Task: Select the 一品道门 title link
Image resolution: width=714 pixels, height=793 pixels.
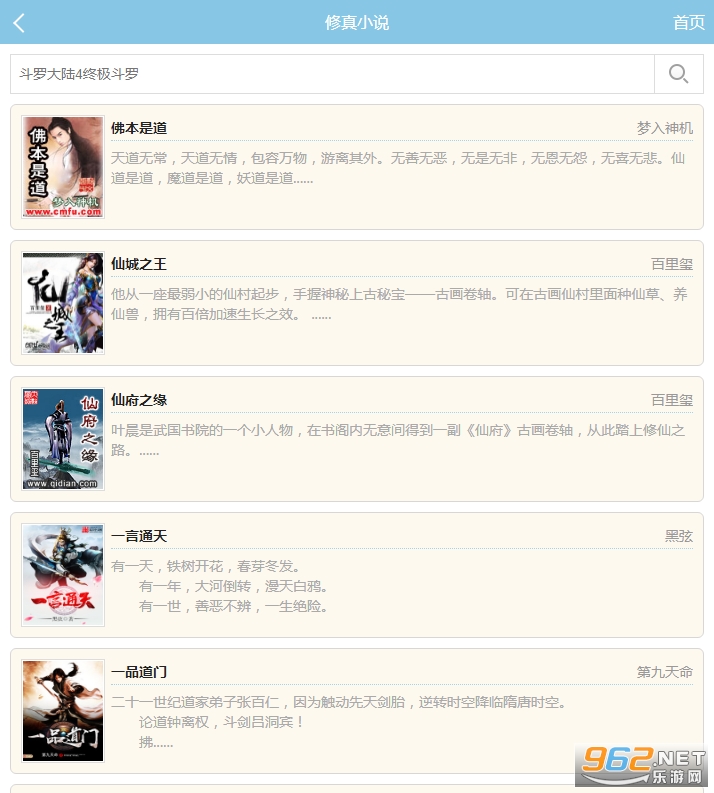Action: 139,672
